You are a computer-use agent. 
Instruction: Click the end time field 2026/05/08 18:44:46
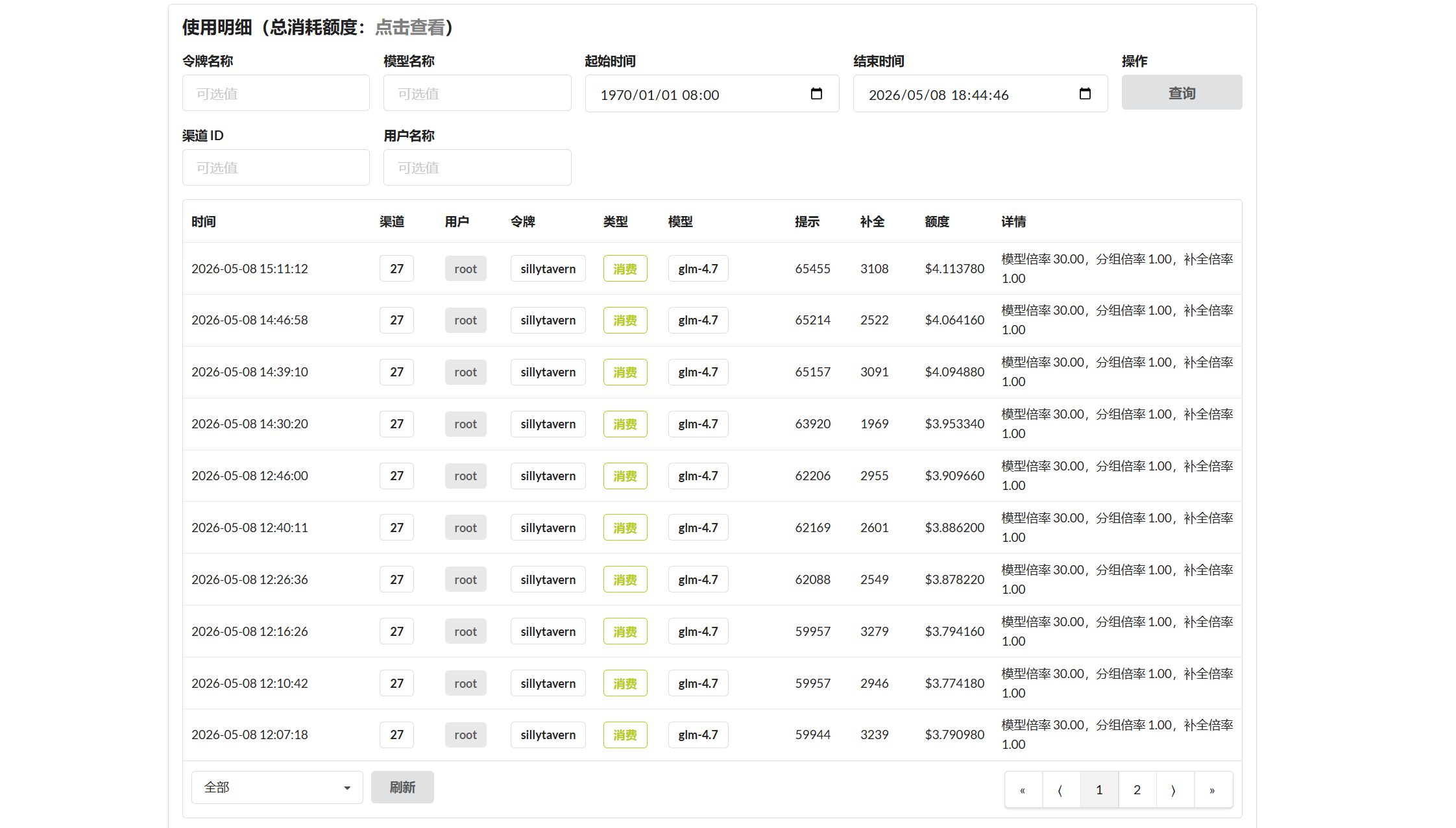(980, 94)
